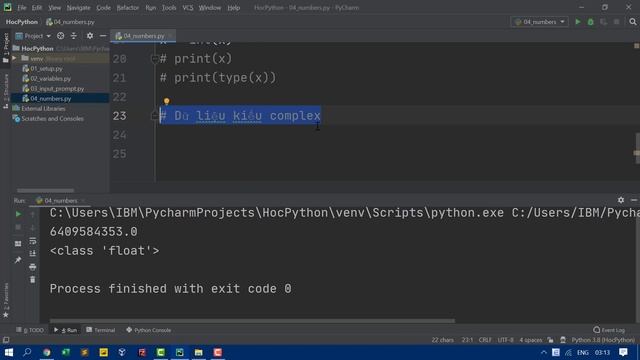Image resolution: width=640 pixels, height=360 pixels.
Task: Restore layout icon in Run panel
Action: pos(18,244)
